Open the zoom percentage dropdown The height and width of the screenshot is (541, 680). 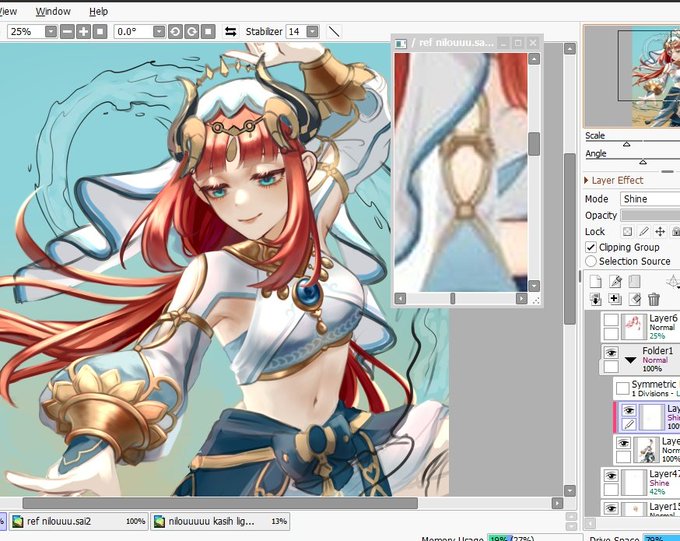(x=51, y=32)
